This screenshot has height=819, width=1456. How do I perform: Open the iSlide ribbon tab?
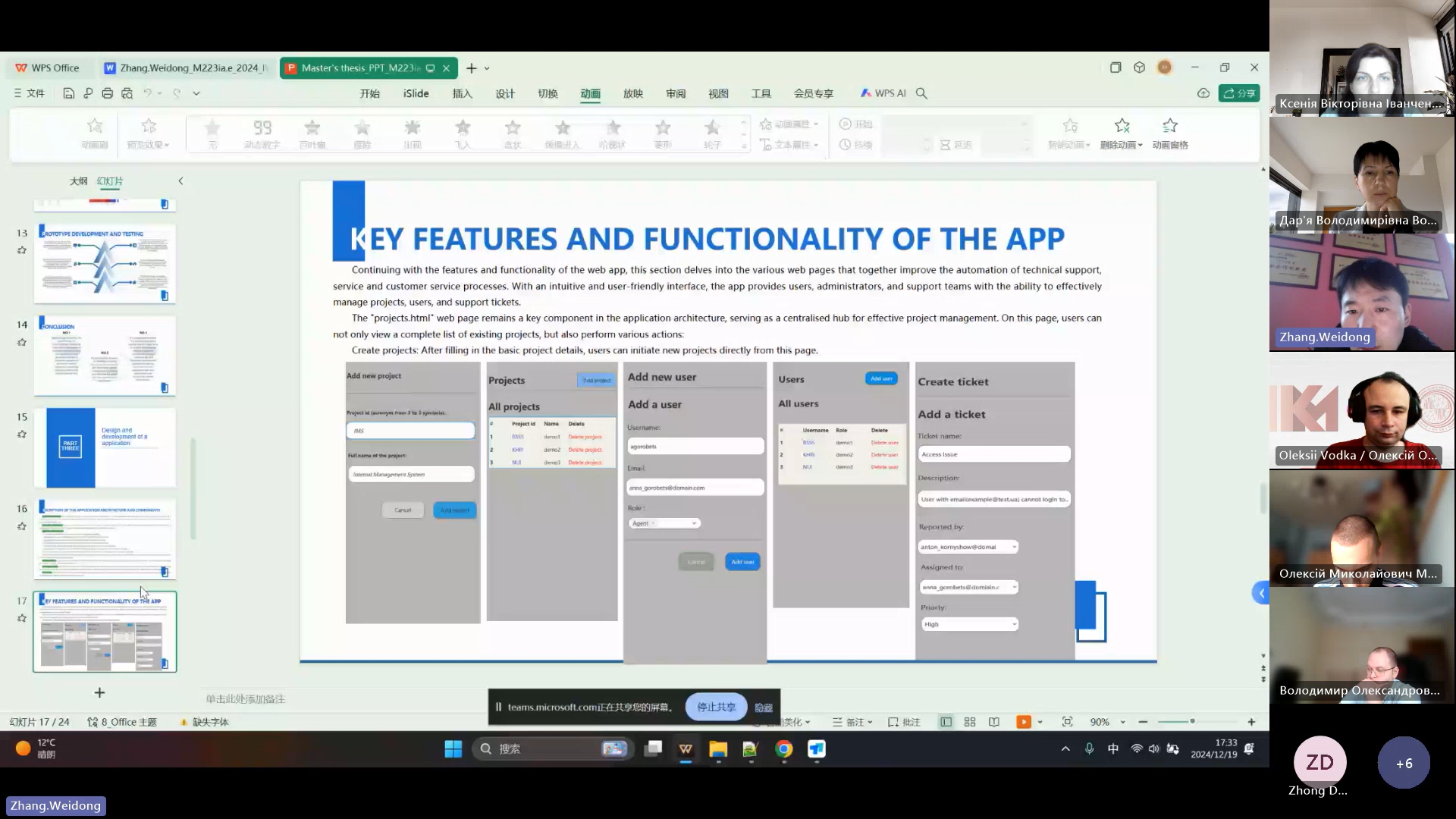(x=416, y=93)
